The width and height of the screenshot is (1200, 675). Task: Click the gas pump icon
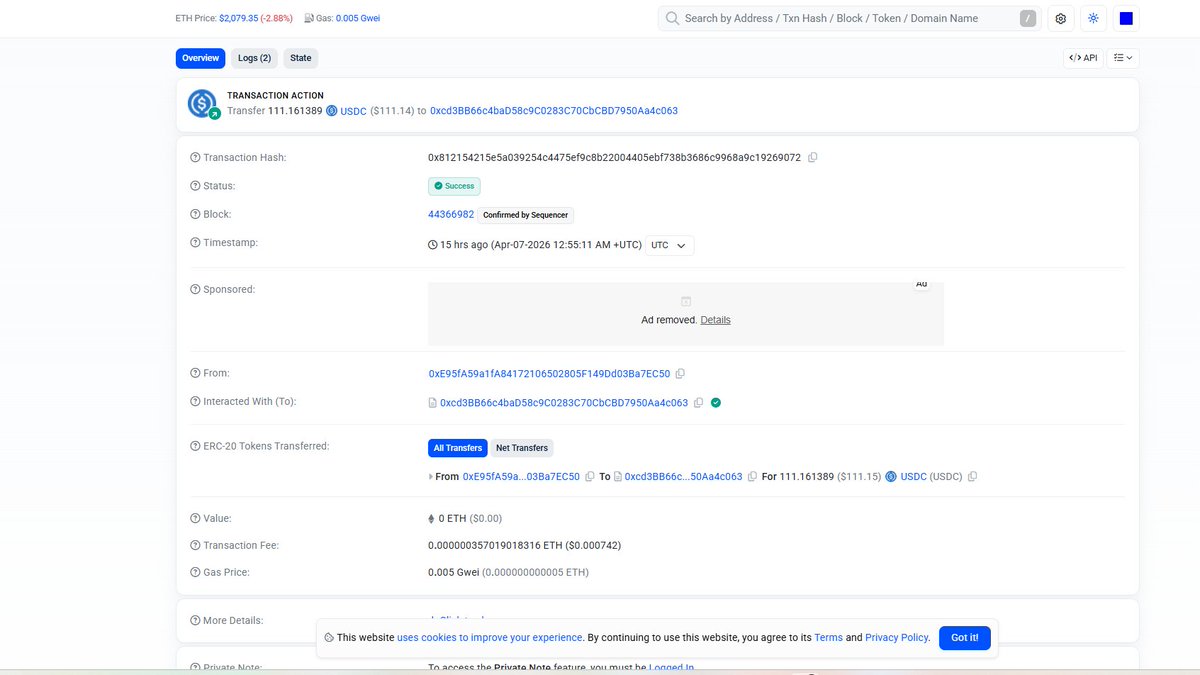(x=309, y=18)
